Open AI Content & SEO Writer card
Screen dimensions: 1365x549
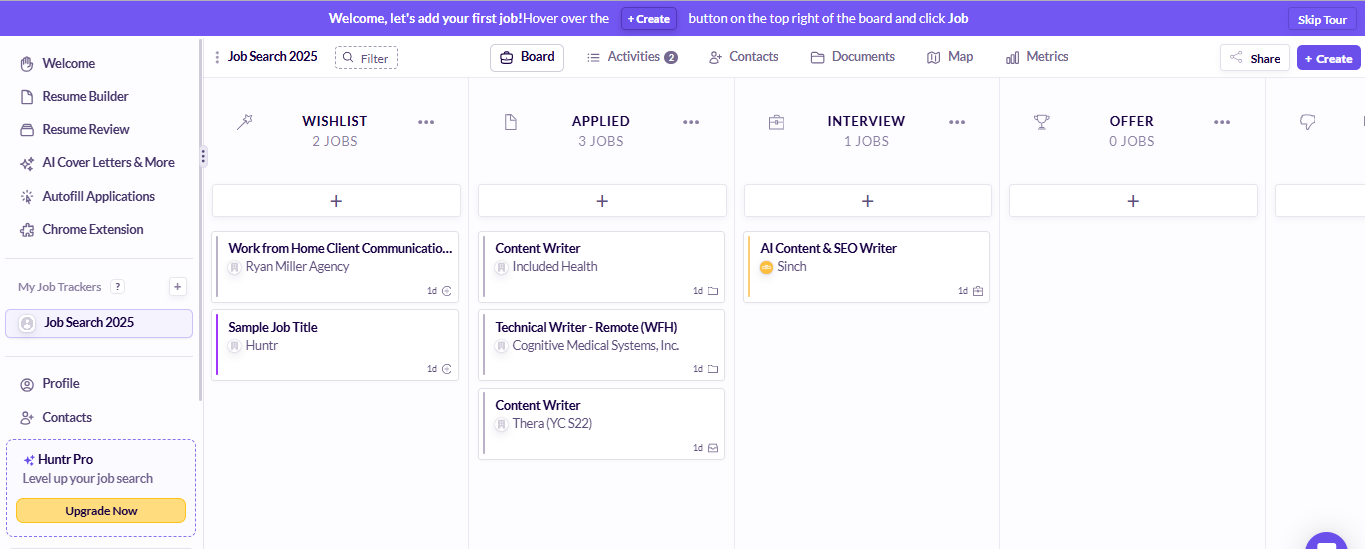867,267
